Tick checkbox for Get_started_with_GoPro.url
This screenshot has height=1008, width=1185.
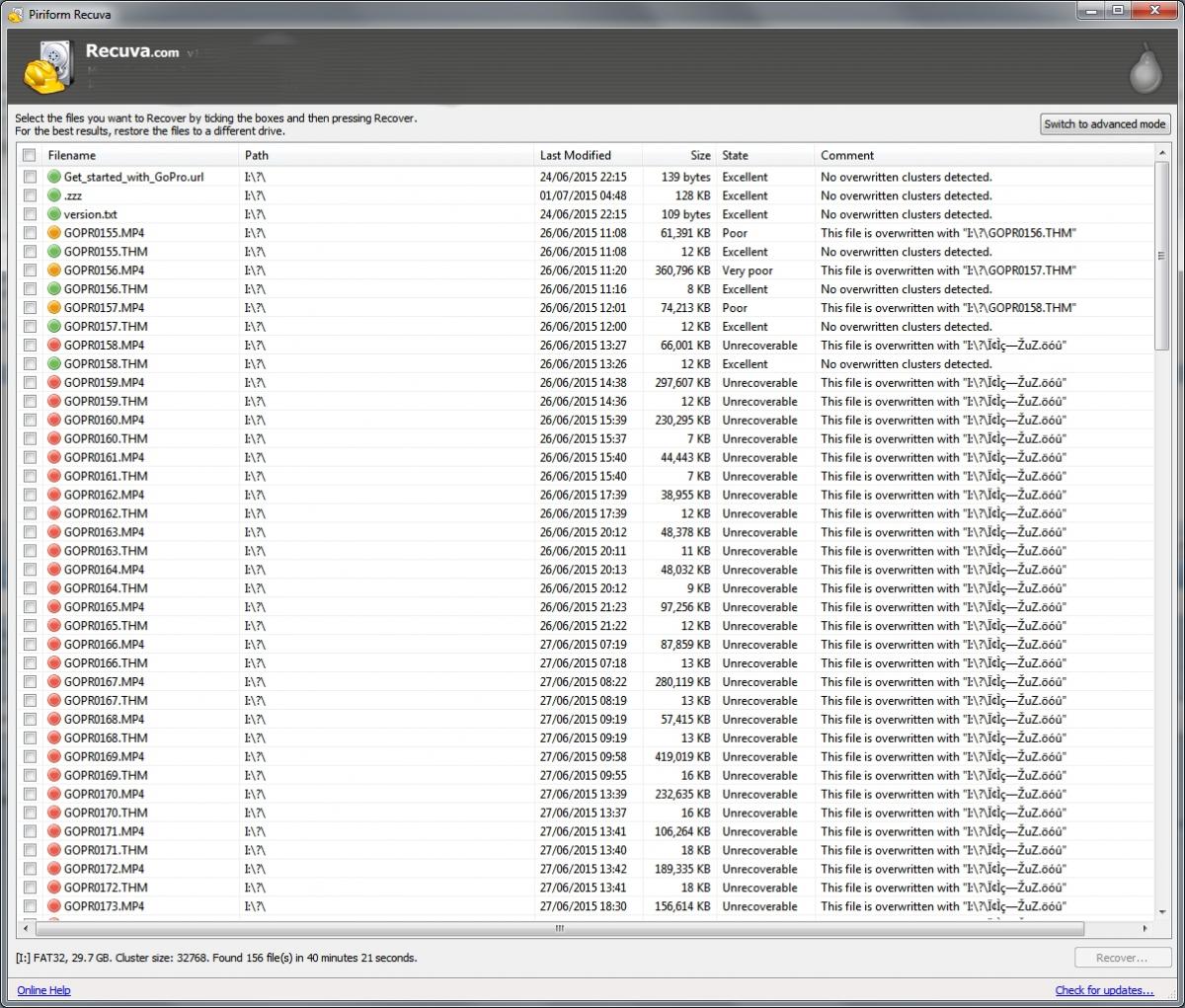tap(30, 177)
